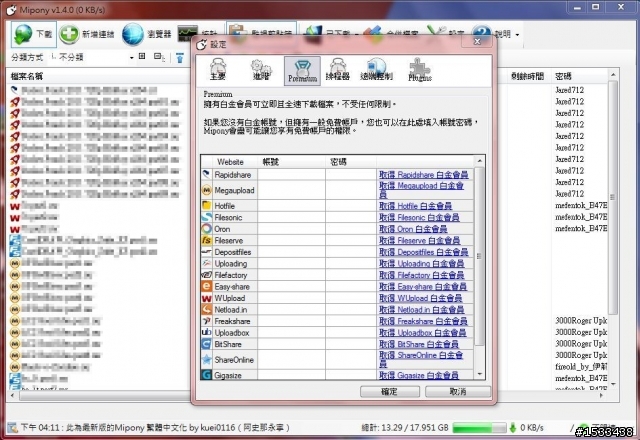Select the BitShare site icon

207,344
